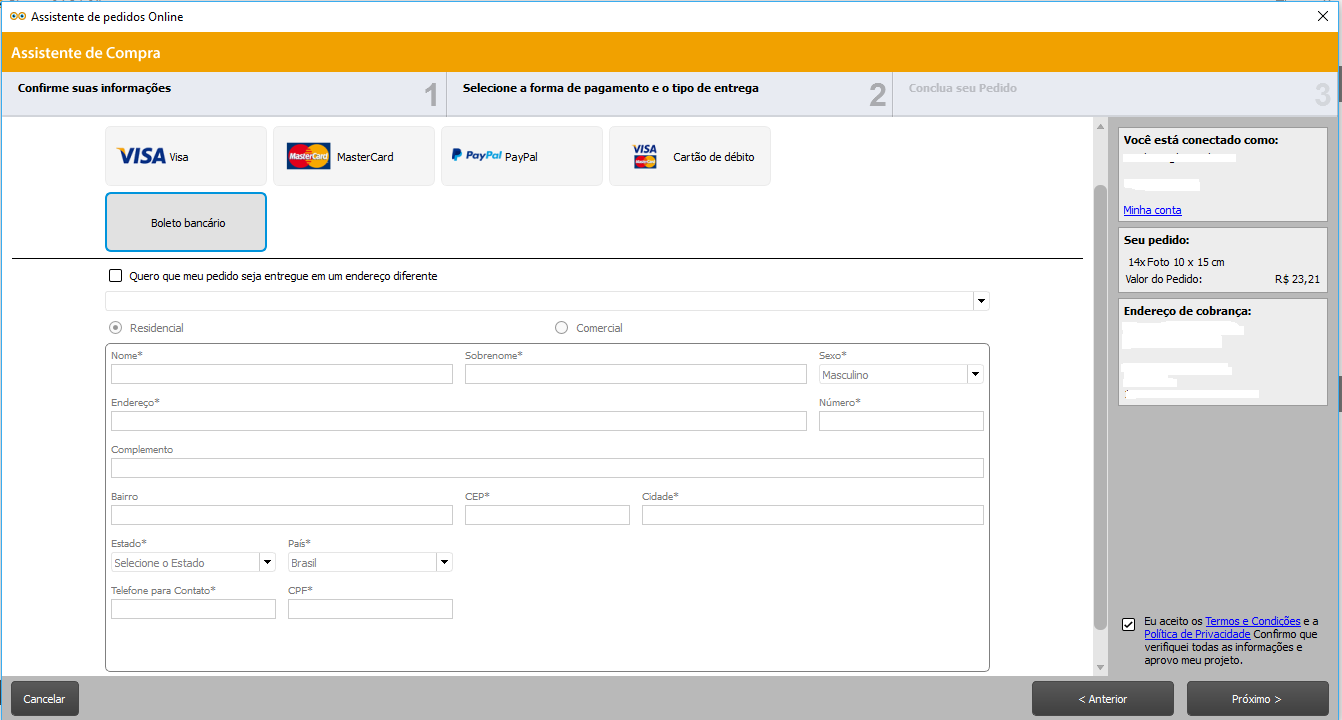The image size is (1342, 720).
Task: Click into the CEP input field
Action: click(547, 515)
